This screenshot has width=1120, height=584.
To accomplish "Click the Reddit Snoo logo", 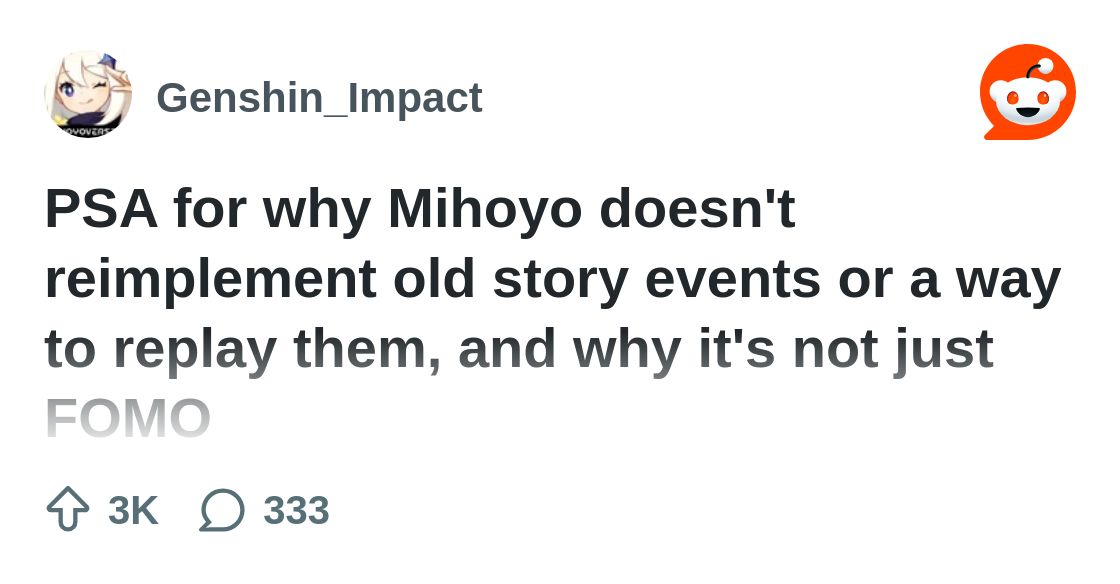I will (x=1028, y=92).
